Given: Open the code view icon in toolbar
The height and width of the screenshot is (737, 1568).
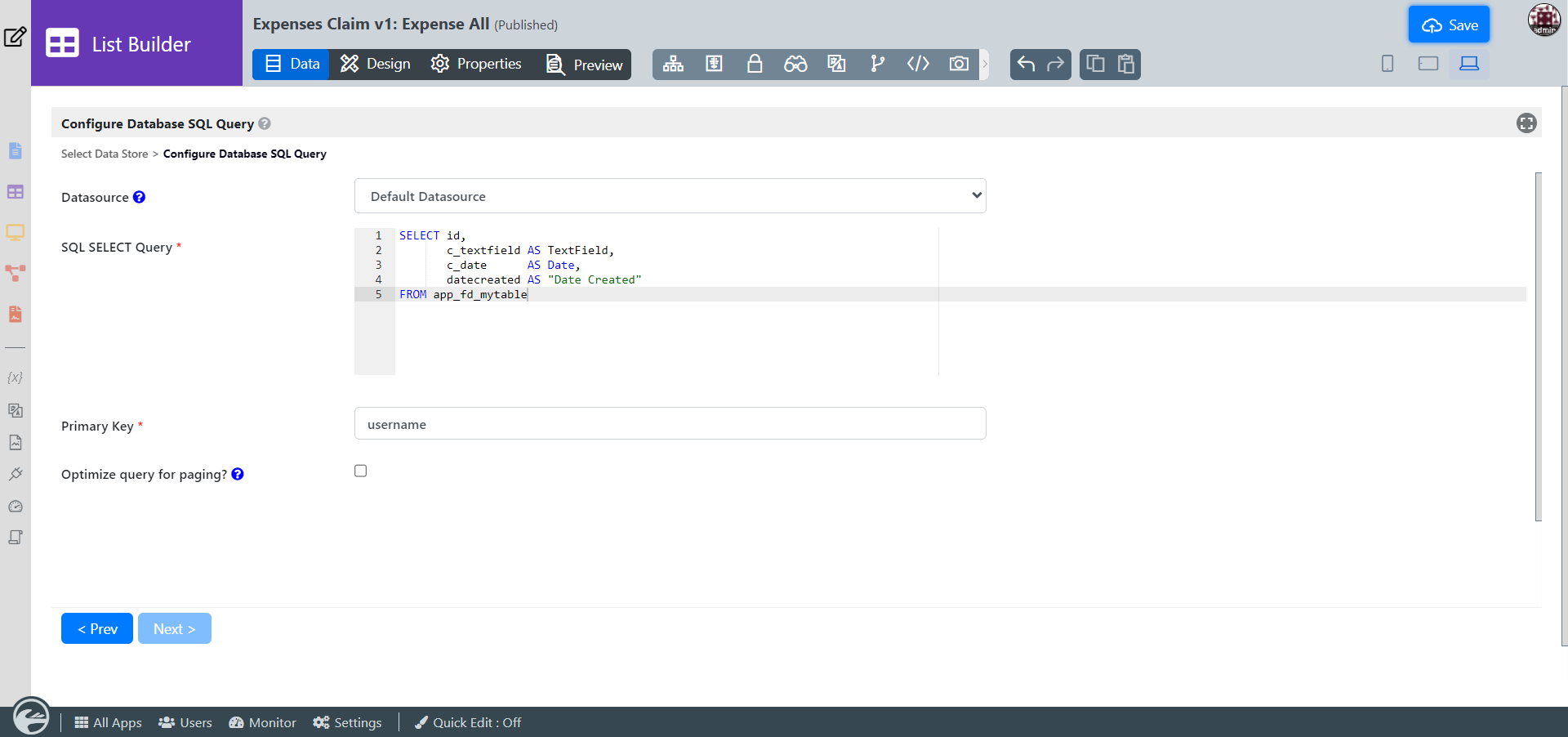Looking at the screenshot, I should (x=918, y=64).
